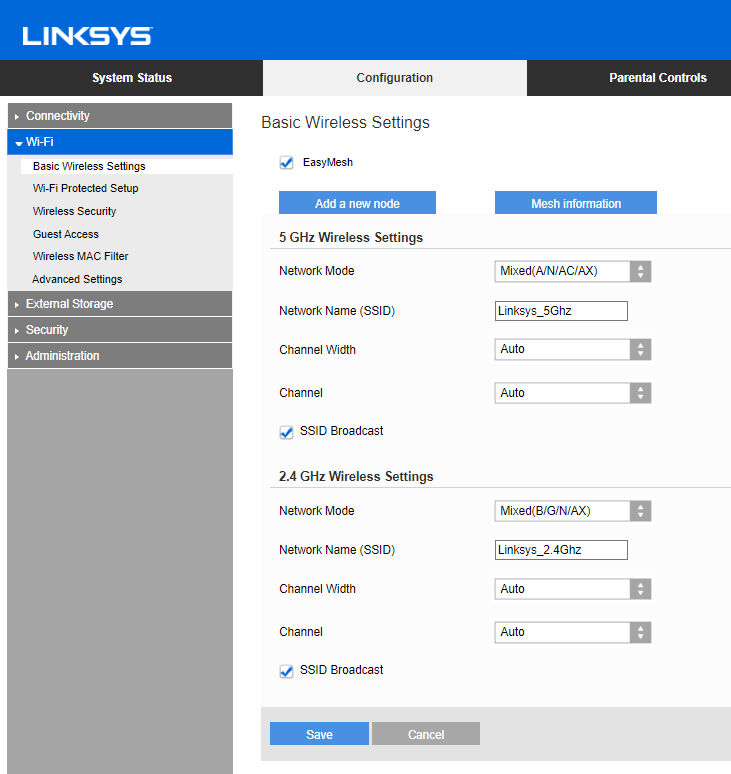Open 5 GHz Network Mode dropdown

[x=573, y=271]
